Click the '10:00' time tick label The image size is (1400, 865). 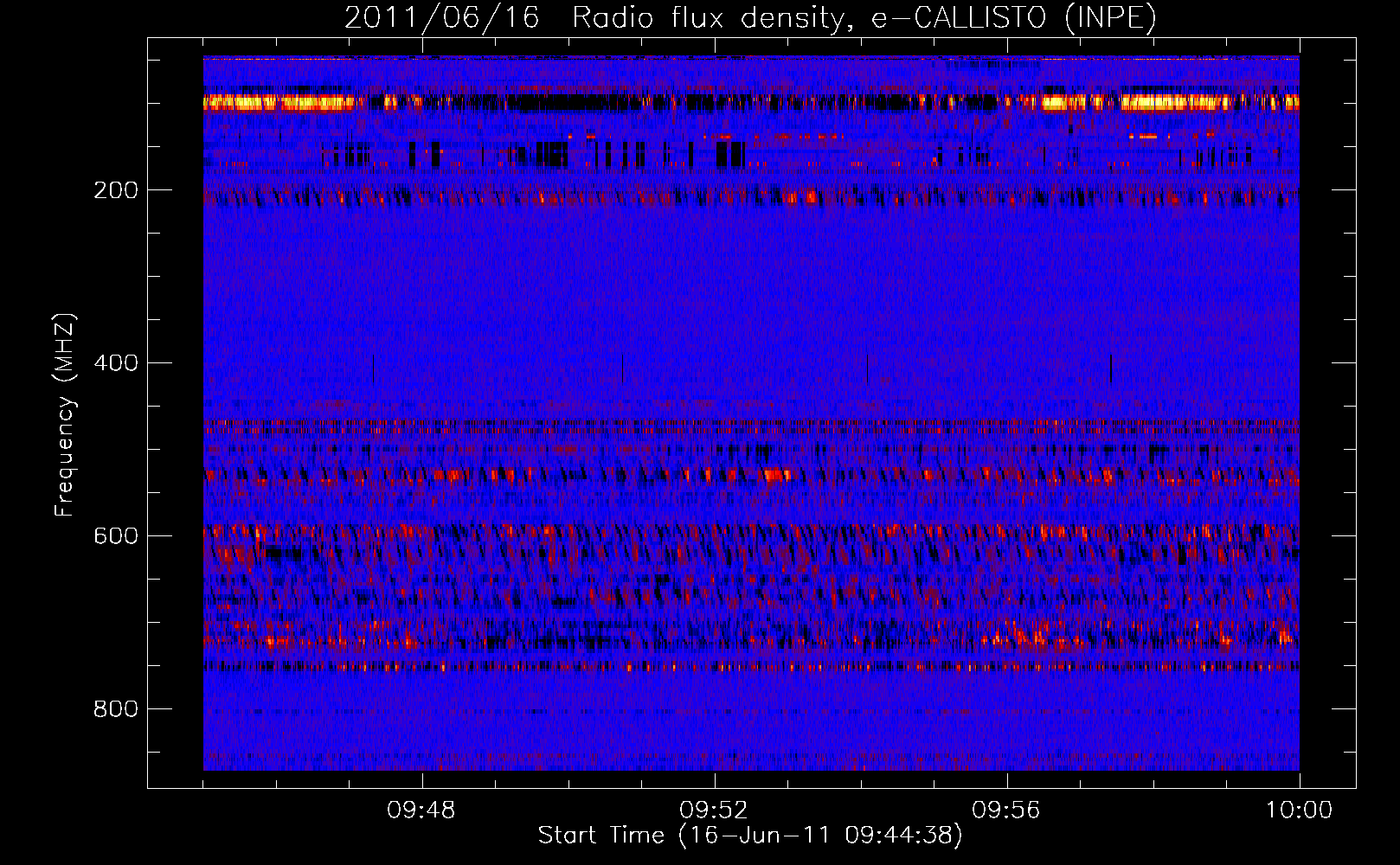(x=1299, y=811)
